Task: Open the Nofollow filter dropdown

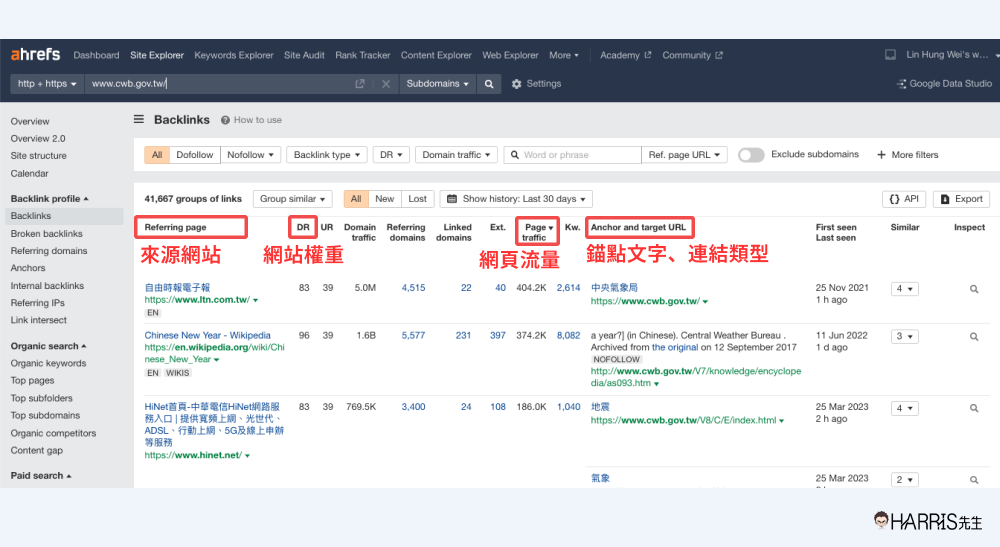Action: [251, 154]
